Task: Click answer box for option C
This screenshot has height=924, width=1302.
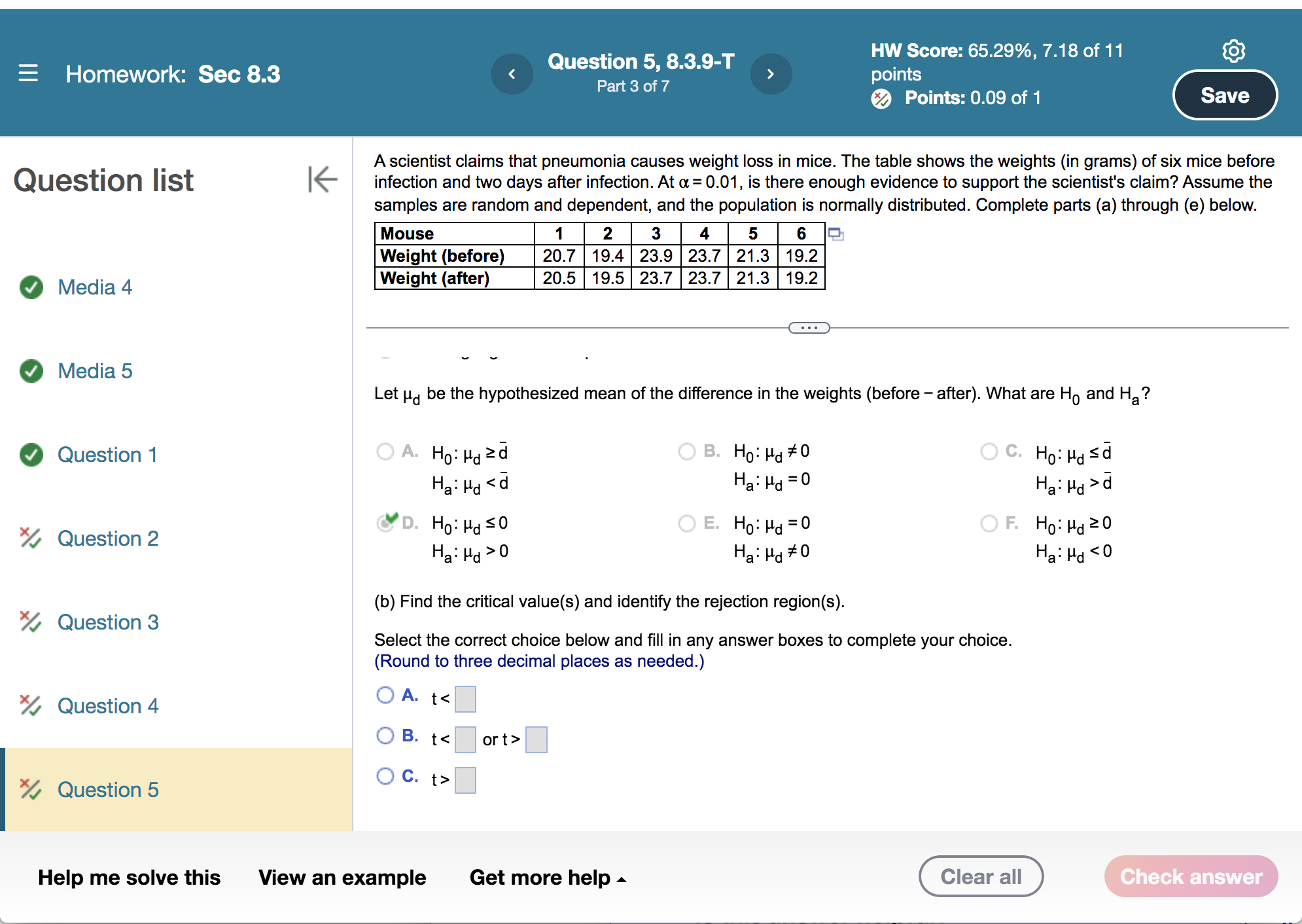Action: pos(465,780)
